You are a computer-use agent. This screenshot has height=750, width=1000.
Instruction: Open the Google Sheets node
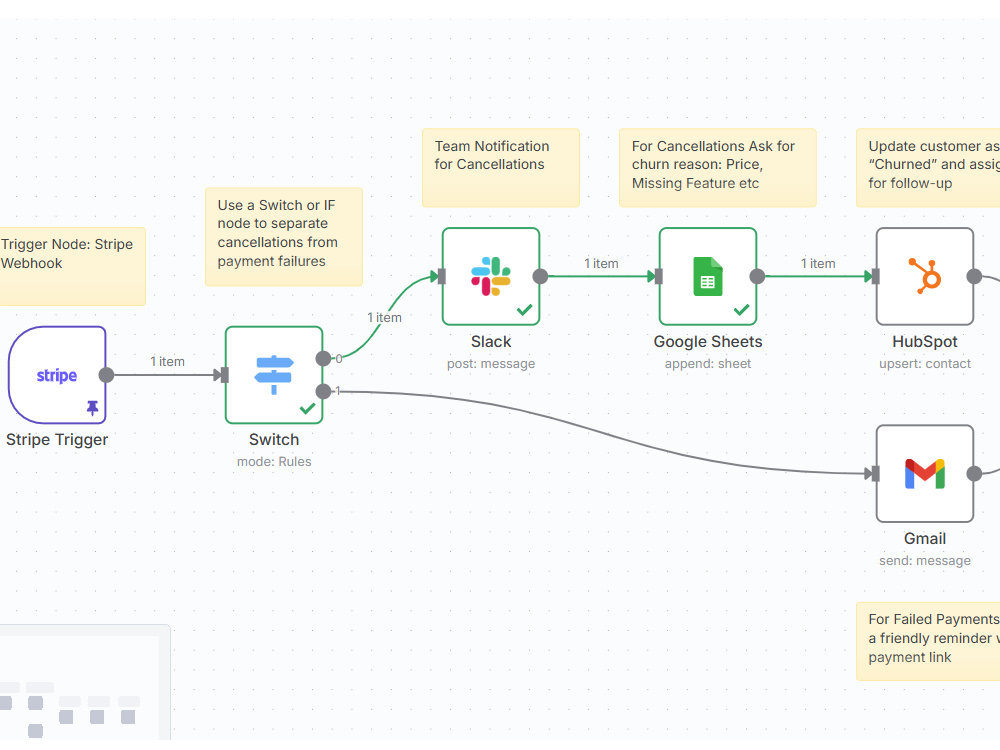pyautogui.click(x=708, y=276)
